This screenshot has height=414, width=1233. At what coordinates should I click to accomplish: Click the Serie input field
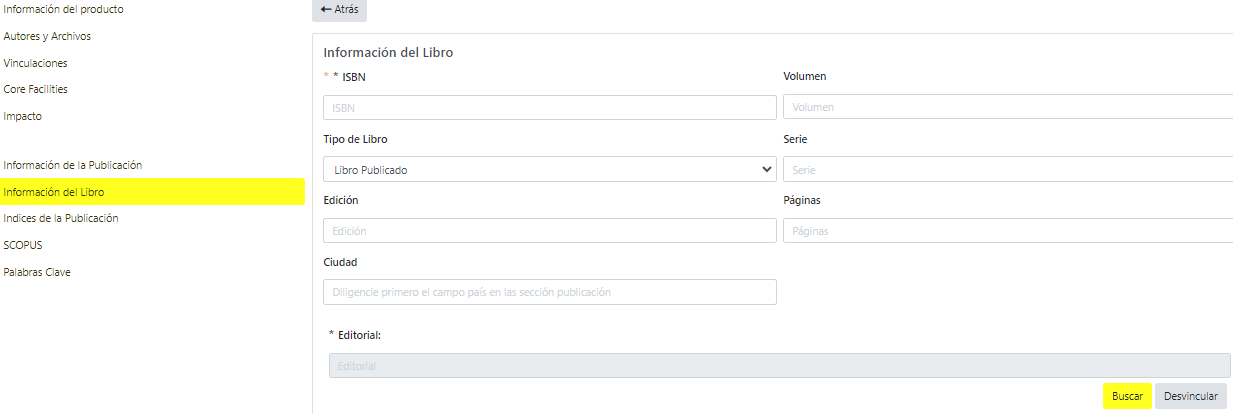click(1007, 169)
